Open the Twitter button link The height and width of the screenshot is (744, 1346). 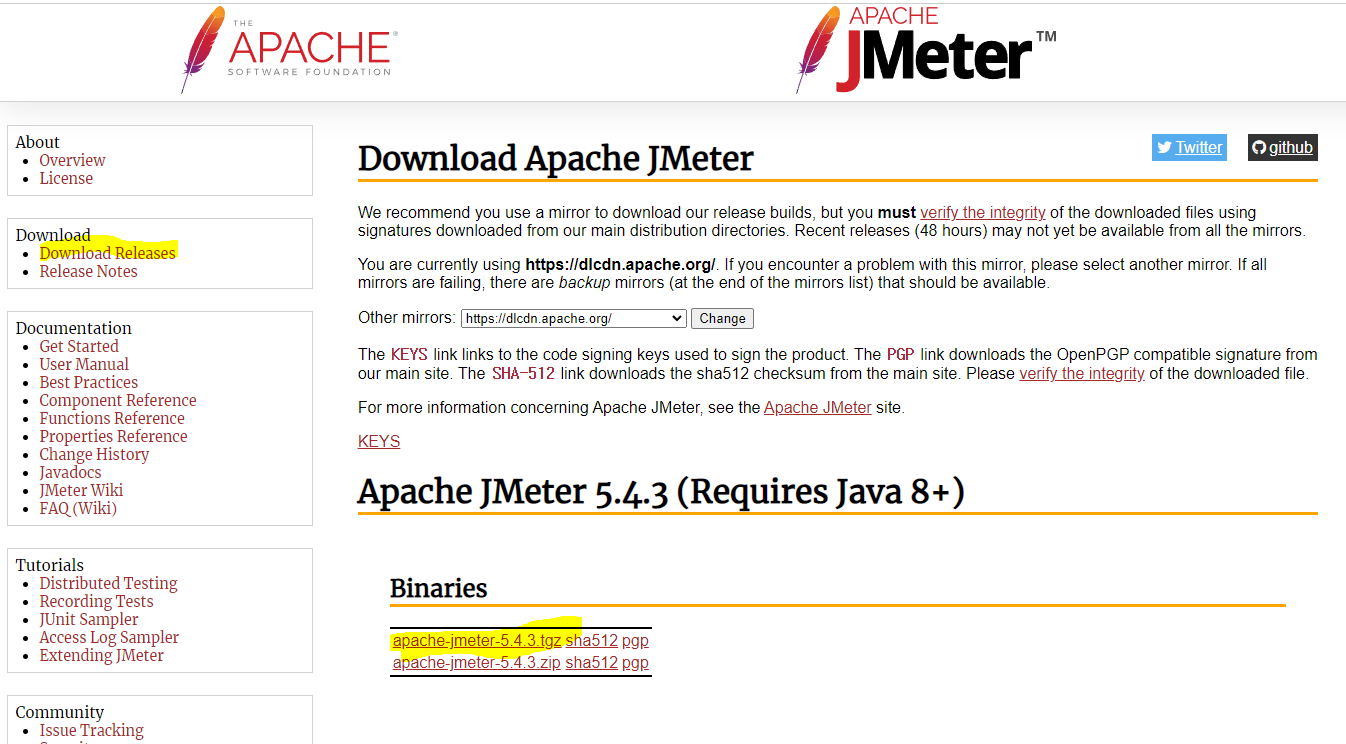pyautogui.click(x=1188, y=147)
